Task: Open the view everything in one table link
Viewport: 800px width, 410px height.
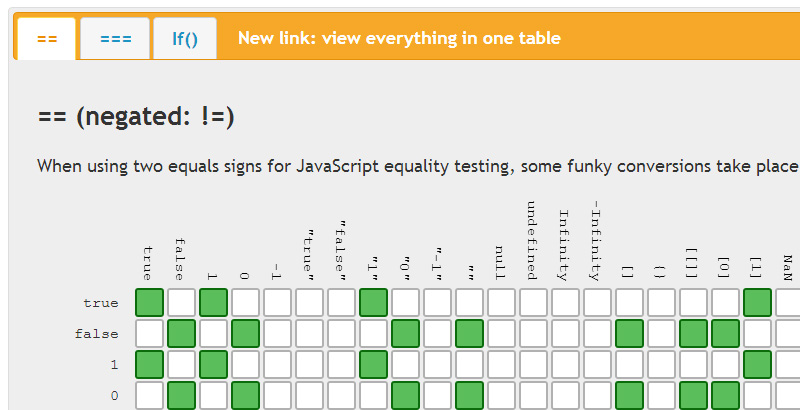Action: 398,38
